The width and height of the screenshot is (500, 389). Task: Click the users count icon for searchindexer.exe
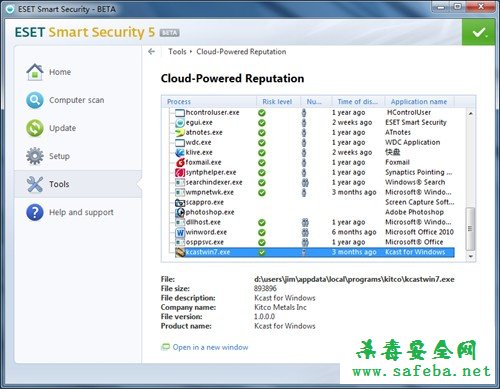coord(305,182)
